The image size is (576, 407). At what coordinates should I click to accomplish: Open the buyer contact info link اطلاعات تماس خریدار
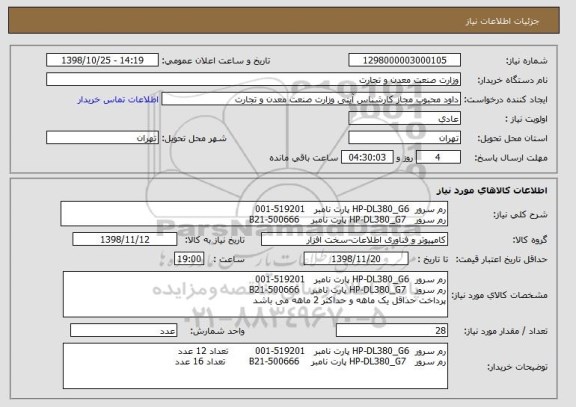(118, 100)
